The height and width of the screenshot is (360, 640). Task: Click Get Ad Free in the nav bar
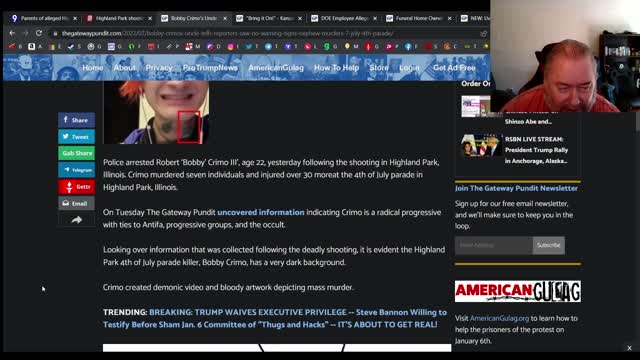454,68
